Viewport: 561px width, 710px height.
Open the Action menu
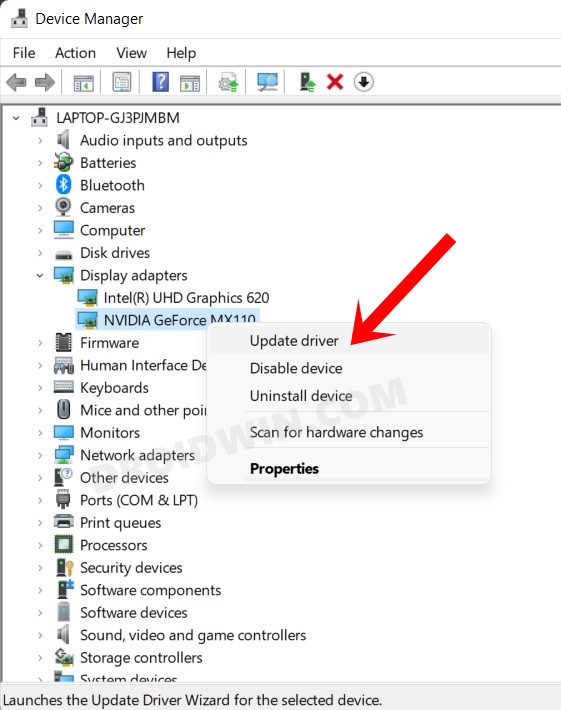[75, 53]
